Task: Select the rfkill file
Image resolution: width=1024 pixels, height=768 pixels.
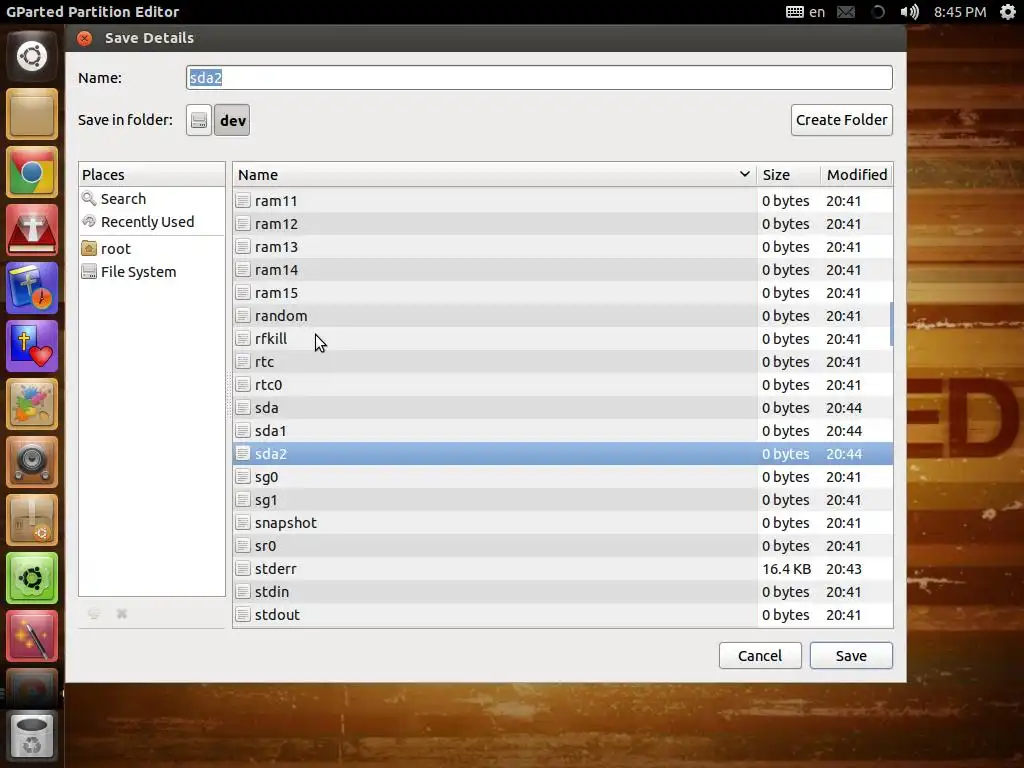Action: pos(562,338)
